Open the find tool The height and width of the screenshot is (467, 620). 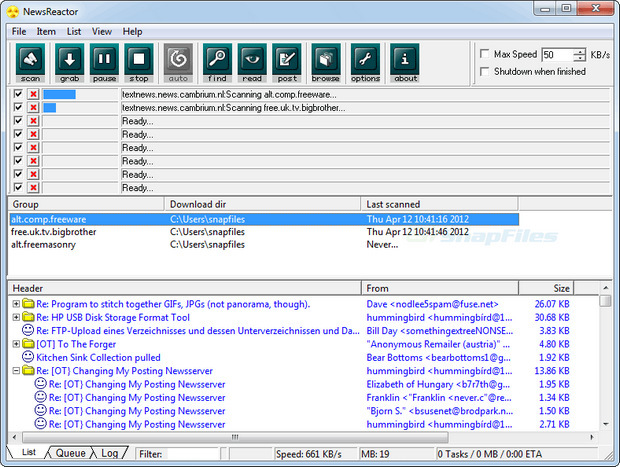pyautogui.click(x=217, y=63)
